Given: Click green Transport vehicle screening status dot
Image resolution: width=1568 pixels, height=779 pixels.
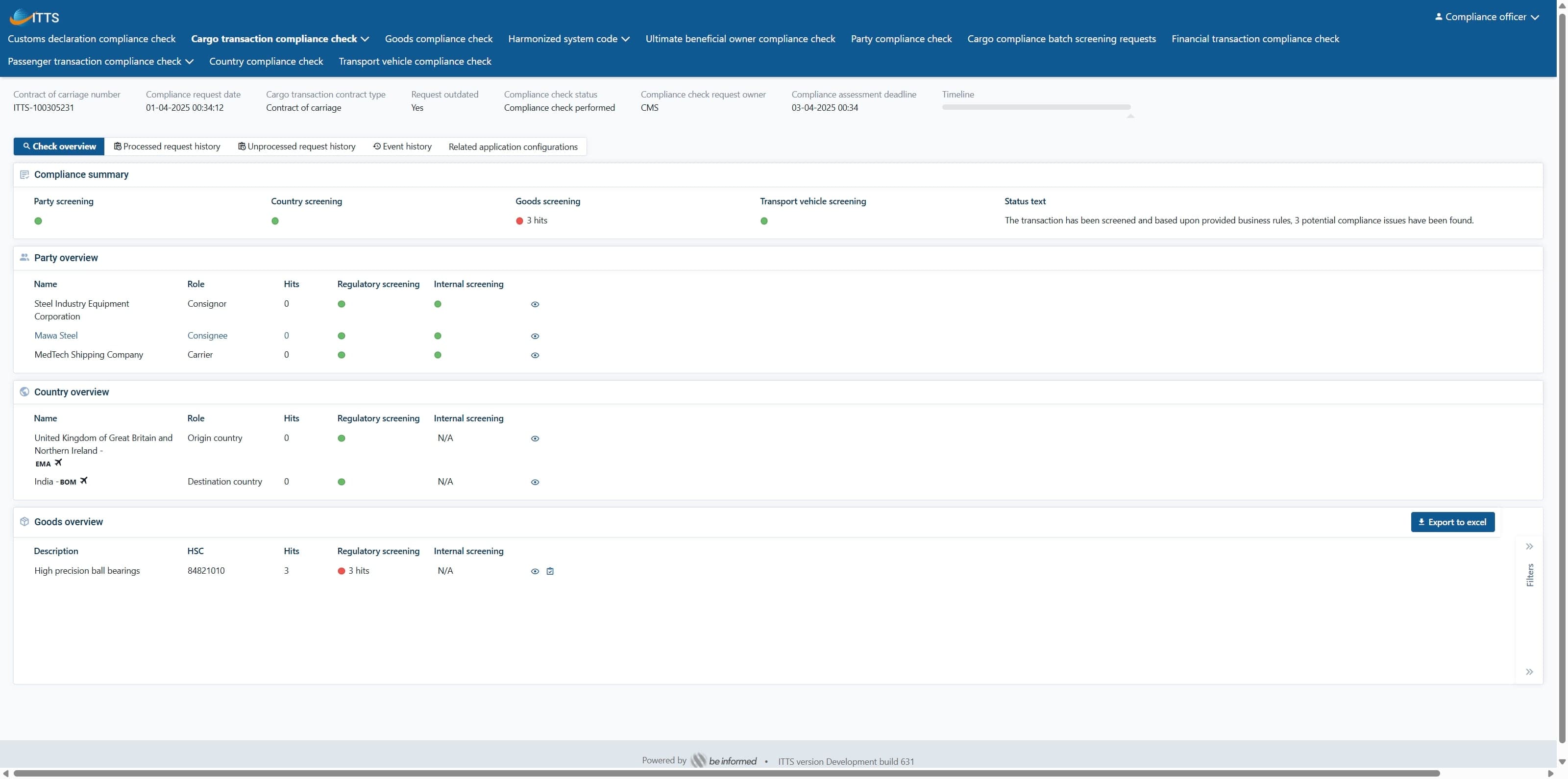Looking at the screenshot, I should point(764,221).
